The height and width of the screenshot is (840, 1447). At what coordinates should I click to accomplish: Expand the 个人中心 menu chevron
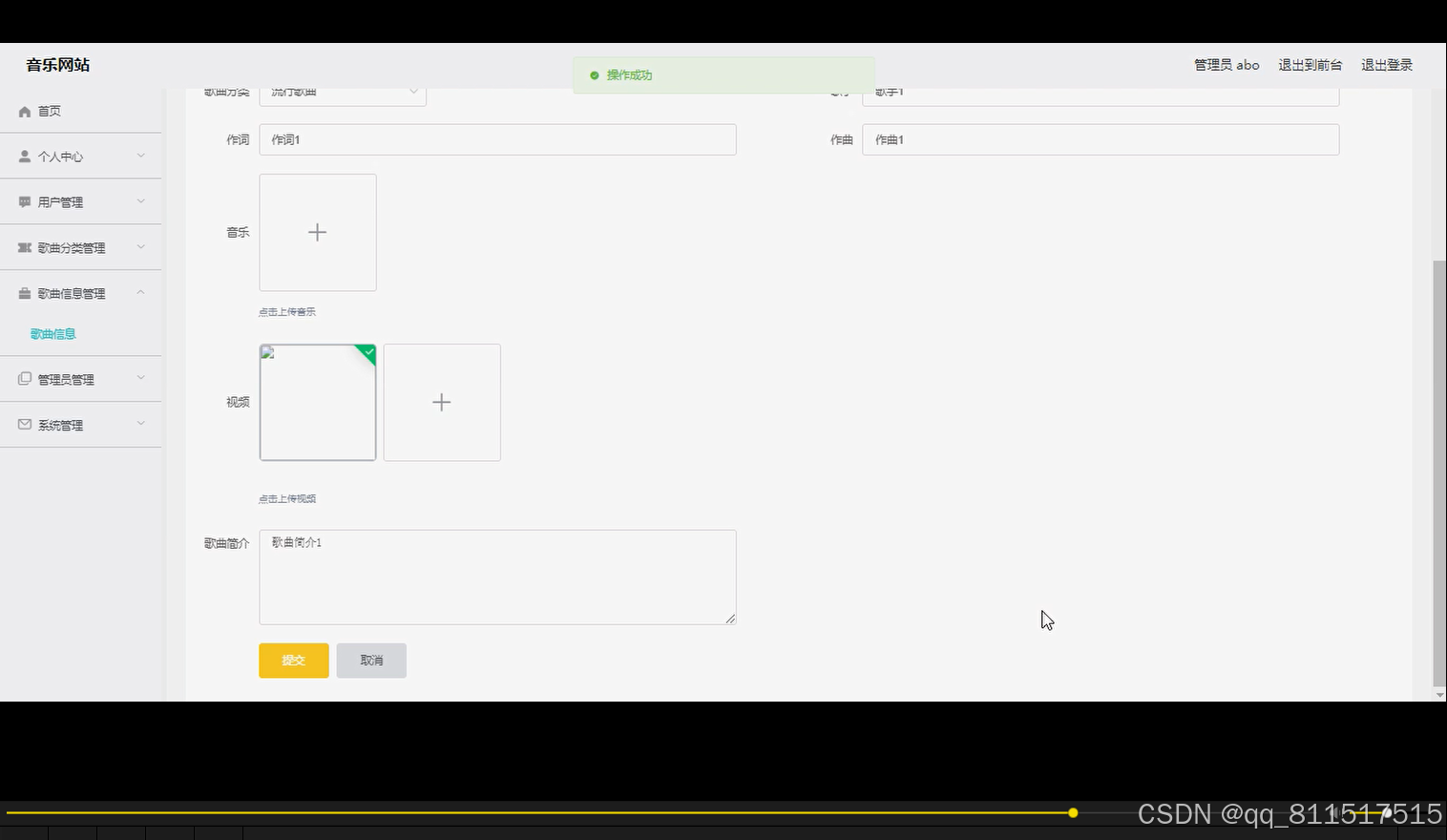click(141, 156)
